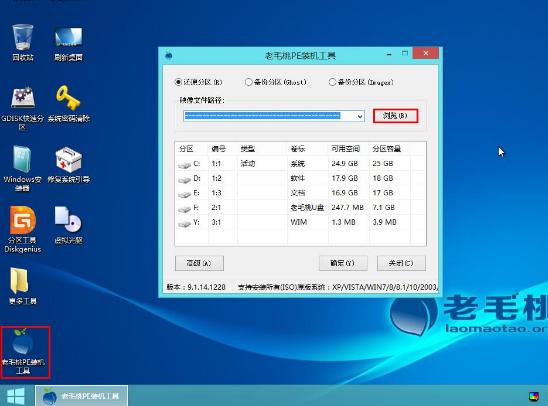Select the '24.9 GB' free space cell
Image resolution: width=548 pixels, height=406 pixels.
click(x=345, y=164)
